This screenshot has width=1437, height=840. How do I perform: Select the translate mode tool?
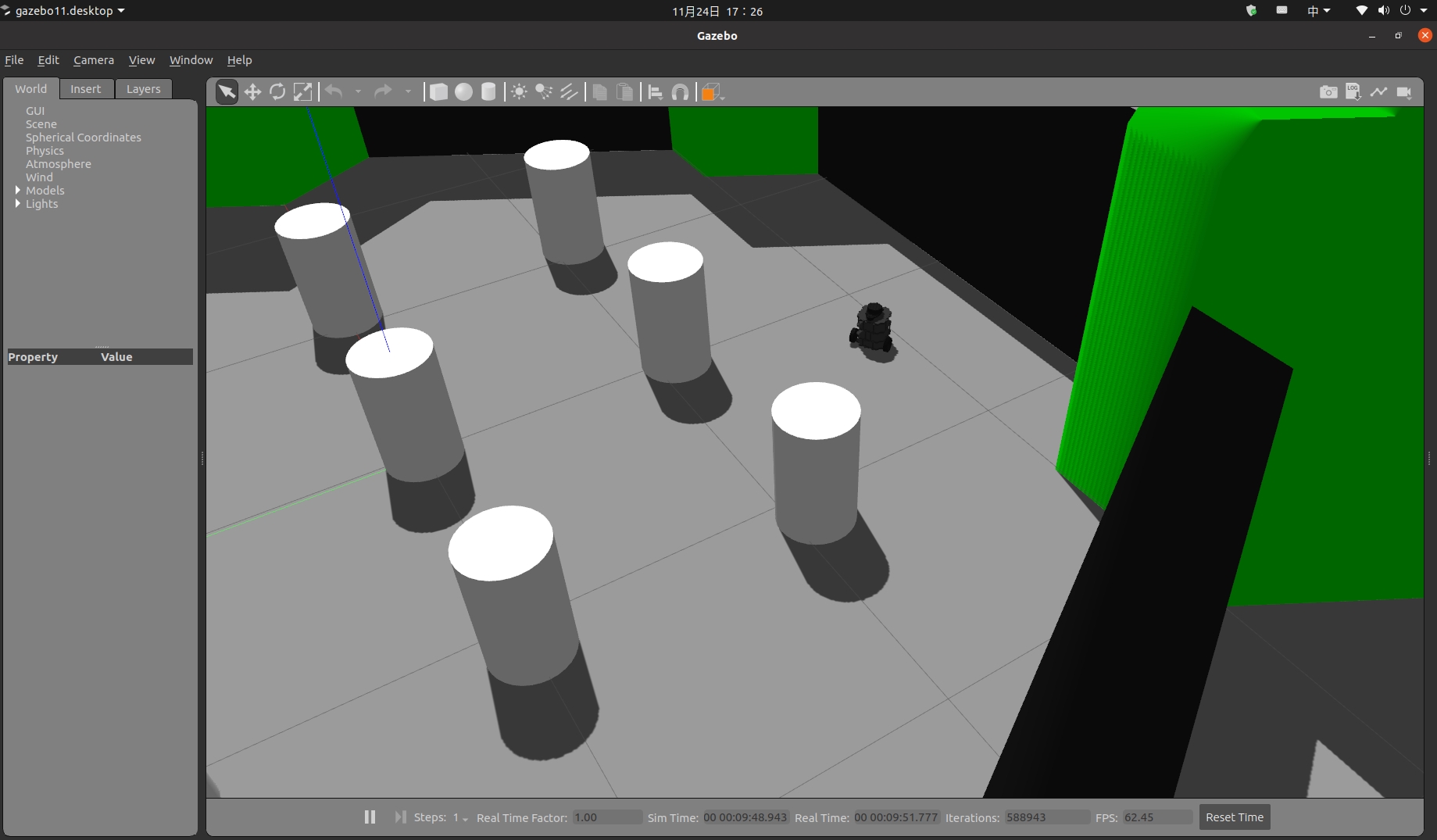pos(252,91)
